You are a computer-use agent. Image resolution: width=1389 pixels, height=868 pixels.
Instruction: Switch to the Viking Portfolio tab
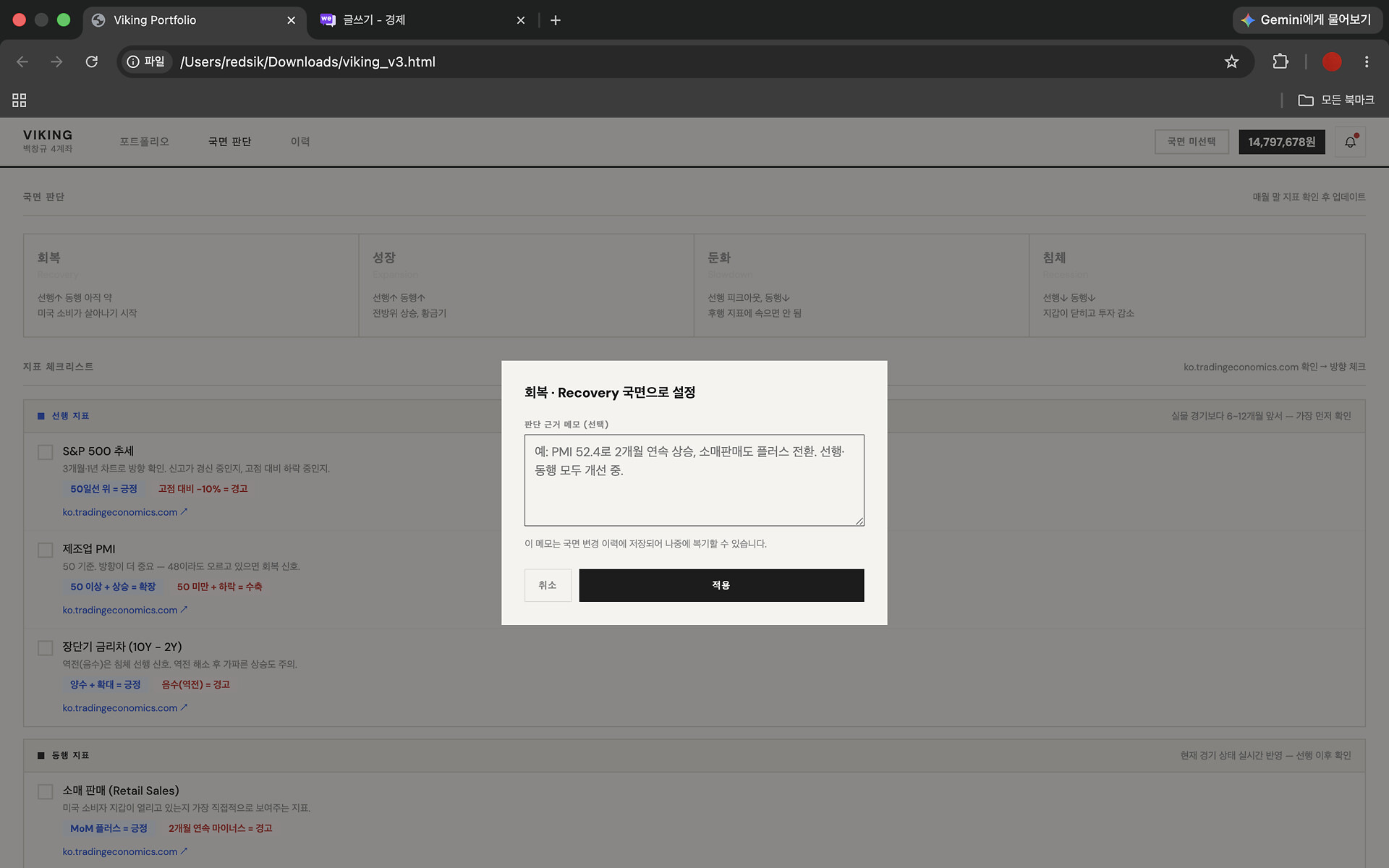(x=195, y=20)
